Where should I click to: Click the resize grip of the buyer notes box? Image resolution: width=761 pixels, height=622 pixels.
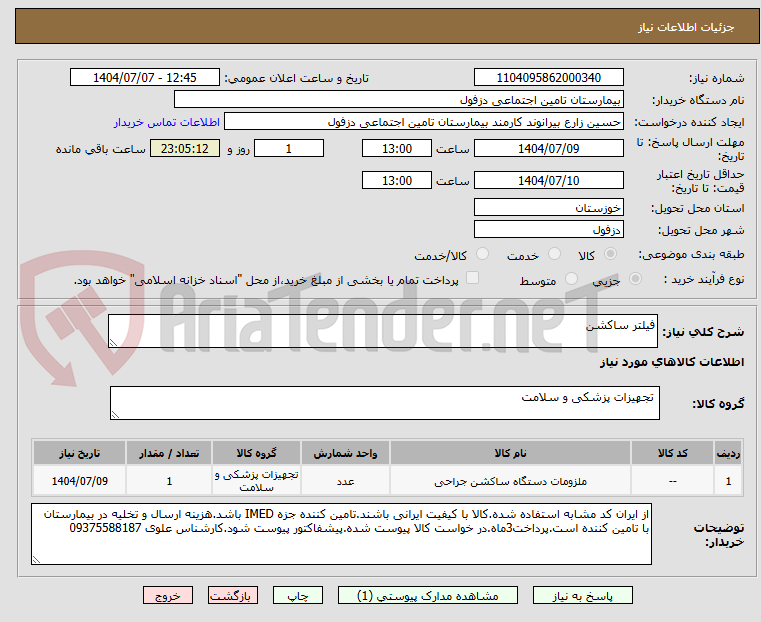pyautogui.click(x=36, y=559)
